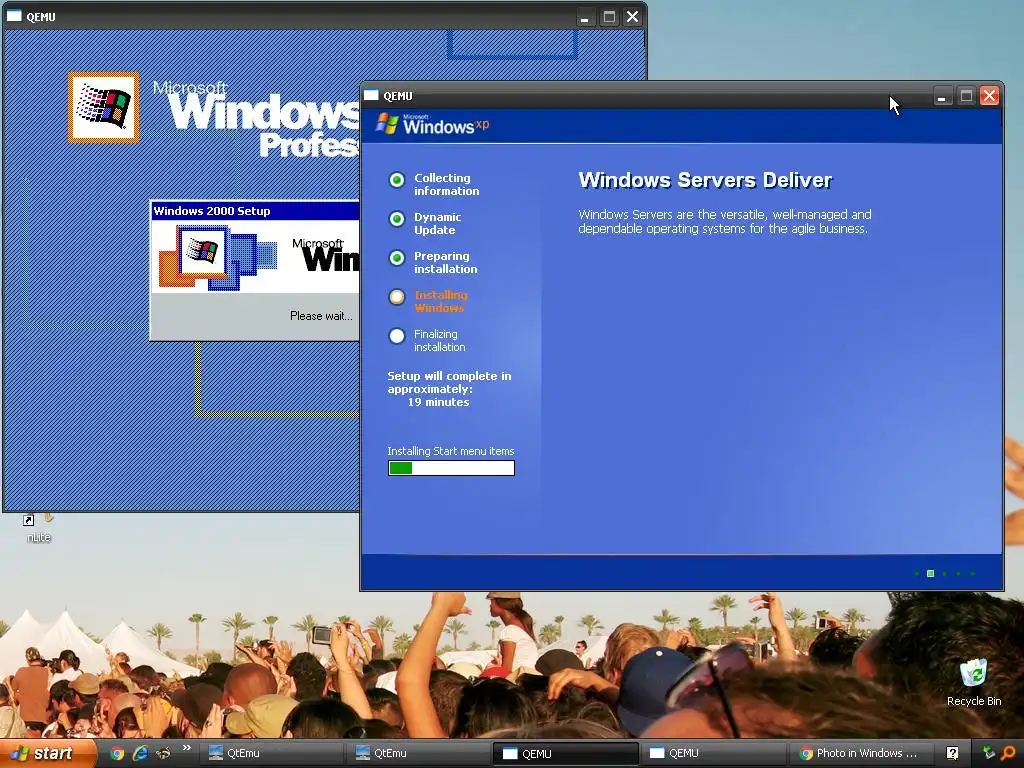Screen dimensions: 1024x768
Task: Maximize the Windows XP QEMU window
Action: [x=966, y=96]
